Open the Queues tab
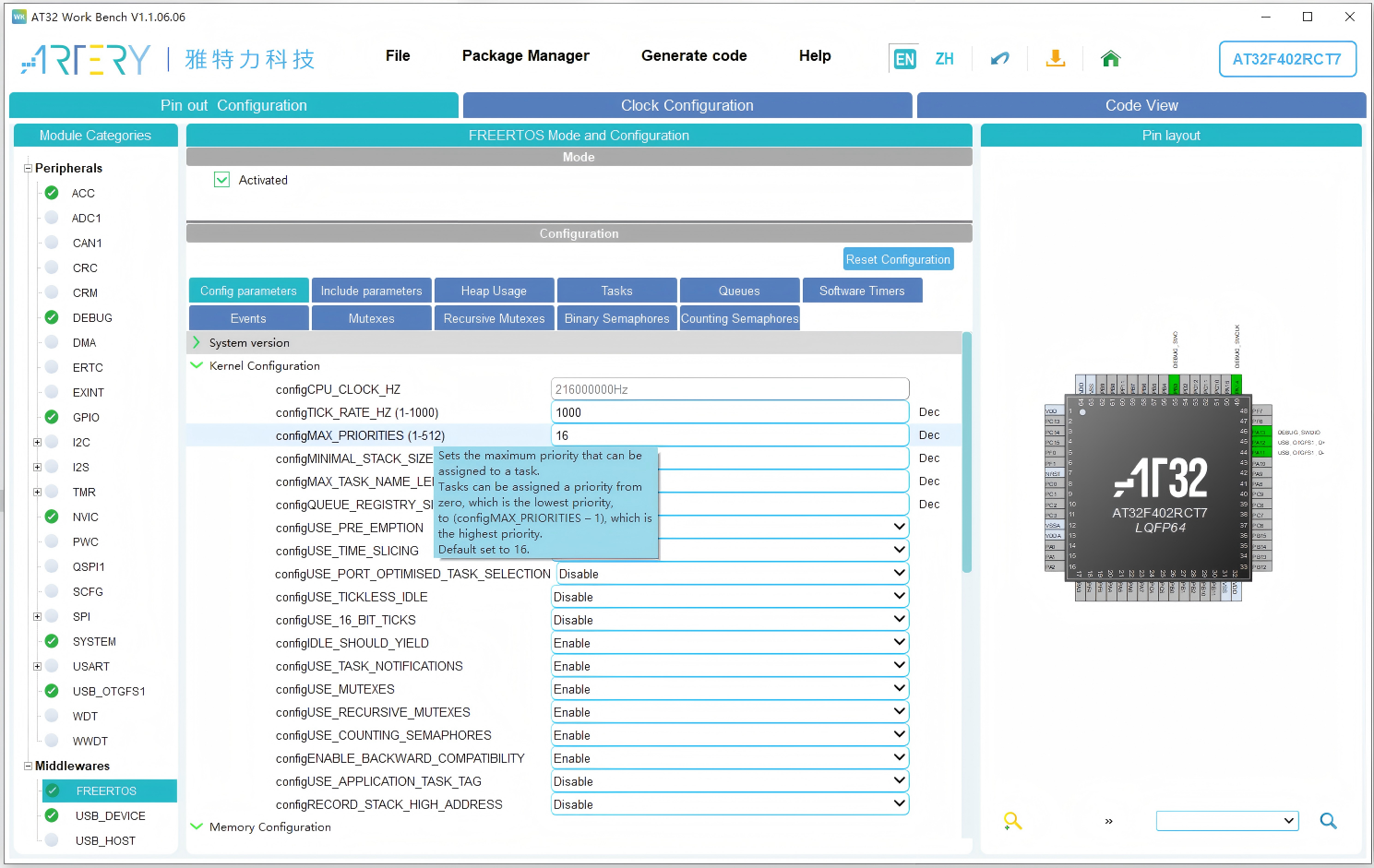The width and height of the screenshot is (1374, 868). tap(739, 291)
